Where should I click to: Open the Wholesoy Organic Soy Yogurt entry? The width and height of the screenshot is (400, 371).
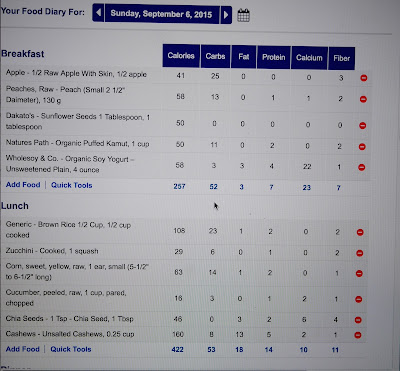tap(70, 164)
